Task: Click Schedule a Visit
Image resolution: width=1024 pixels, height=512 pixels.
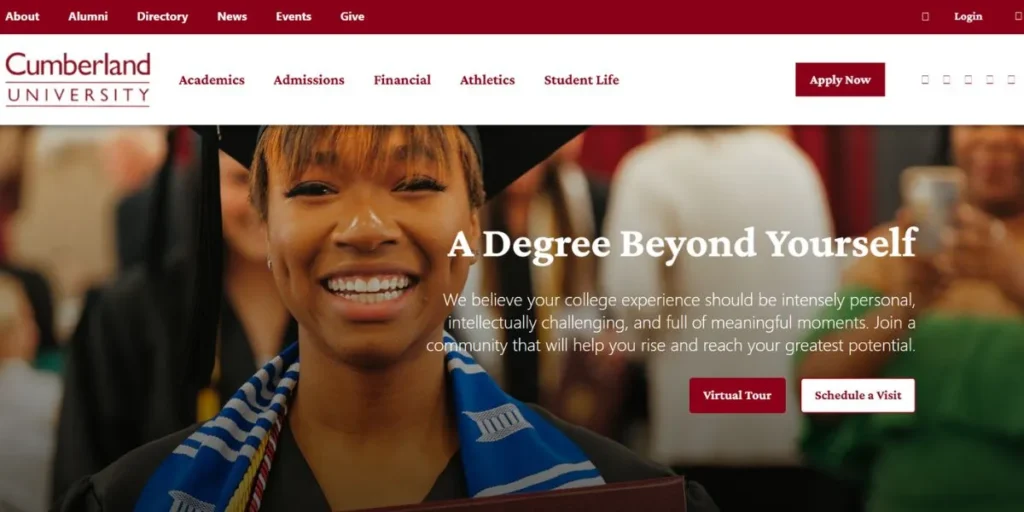Action: (858, 395)
